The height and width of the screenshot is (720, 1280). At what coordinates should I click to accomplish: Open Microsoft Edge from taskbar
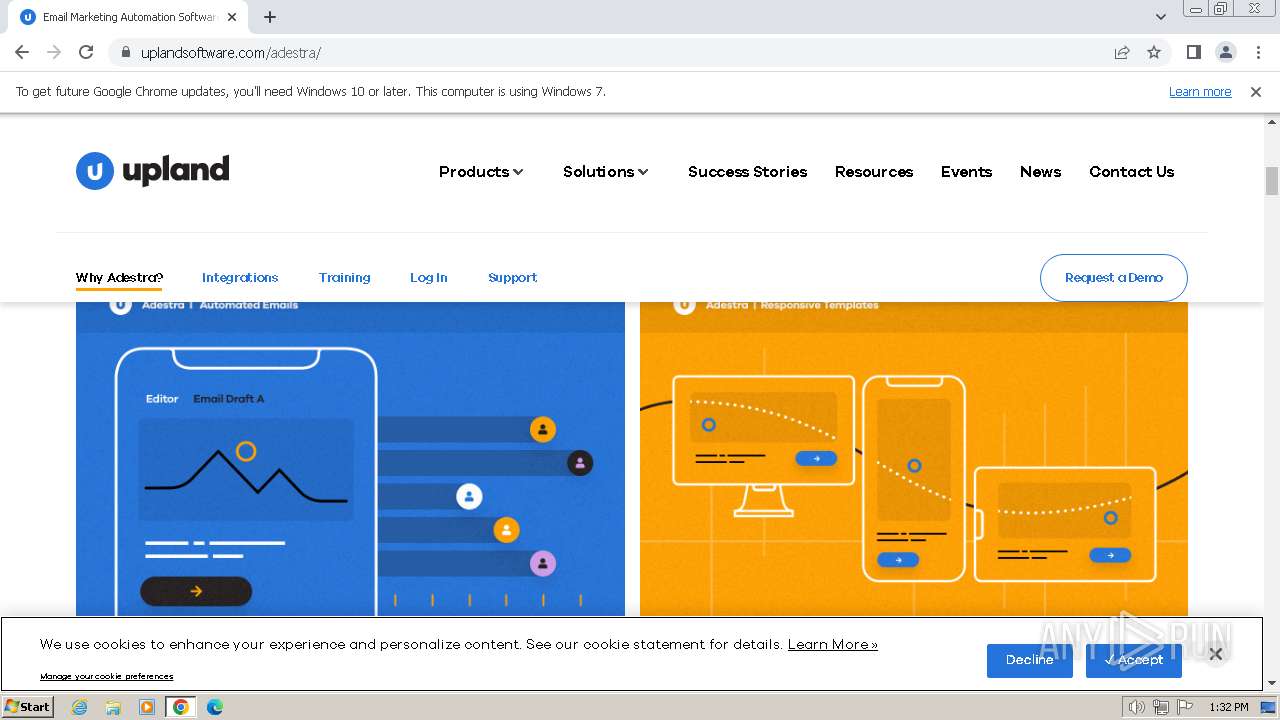pyautogui.click(x=215, y=707)
